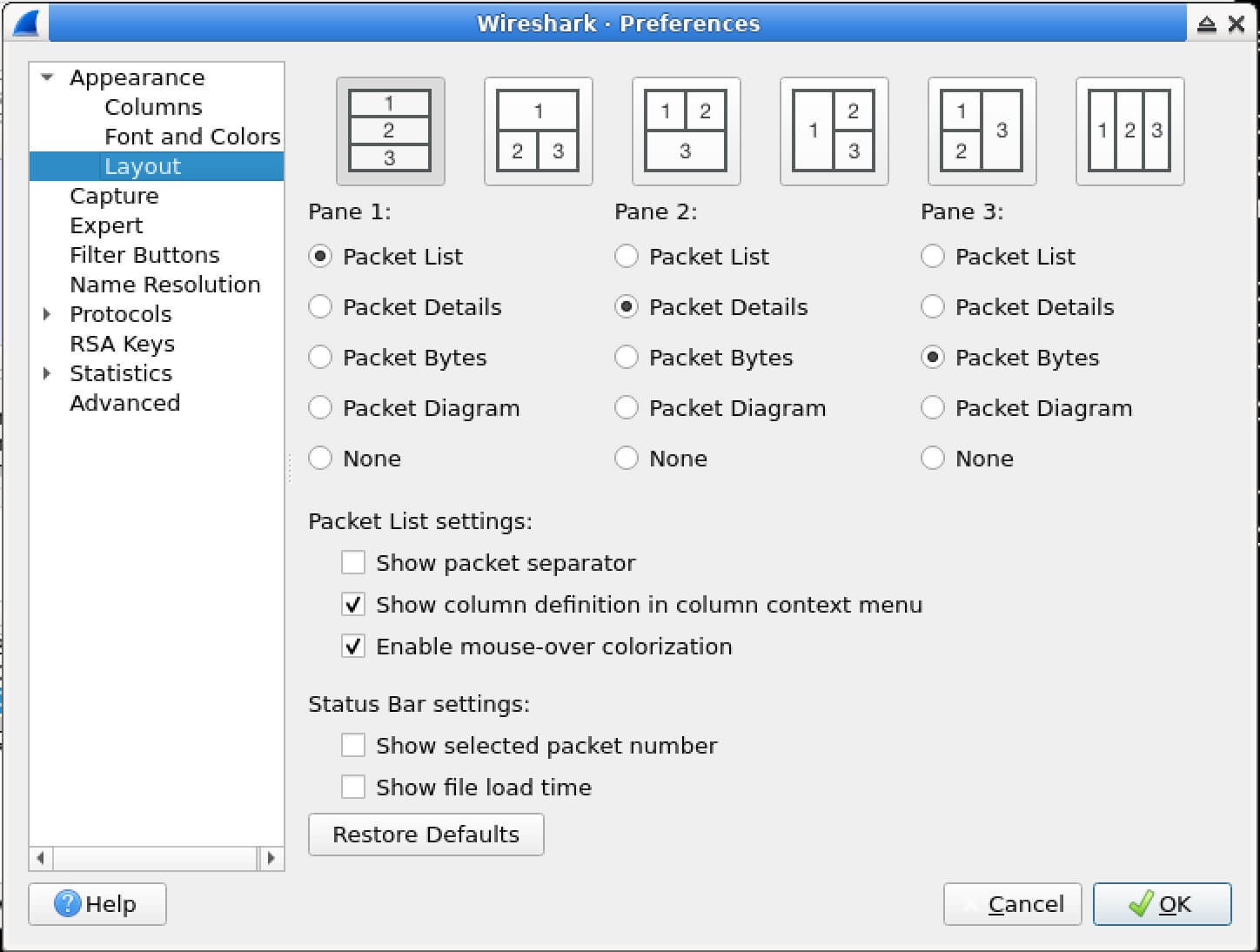Set Pane 2 to Packet List
This screenshot has width=1260, height=952.
tap(693, 257)
